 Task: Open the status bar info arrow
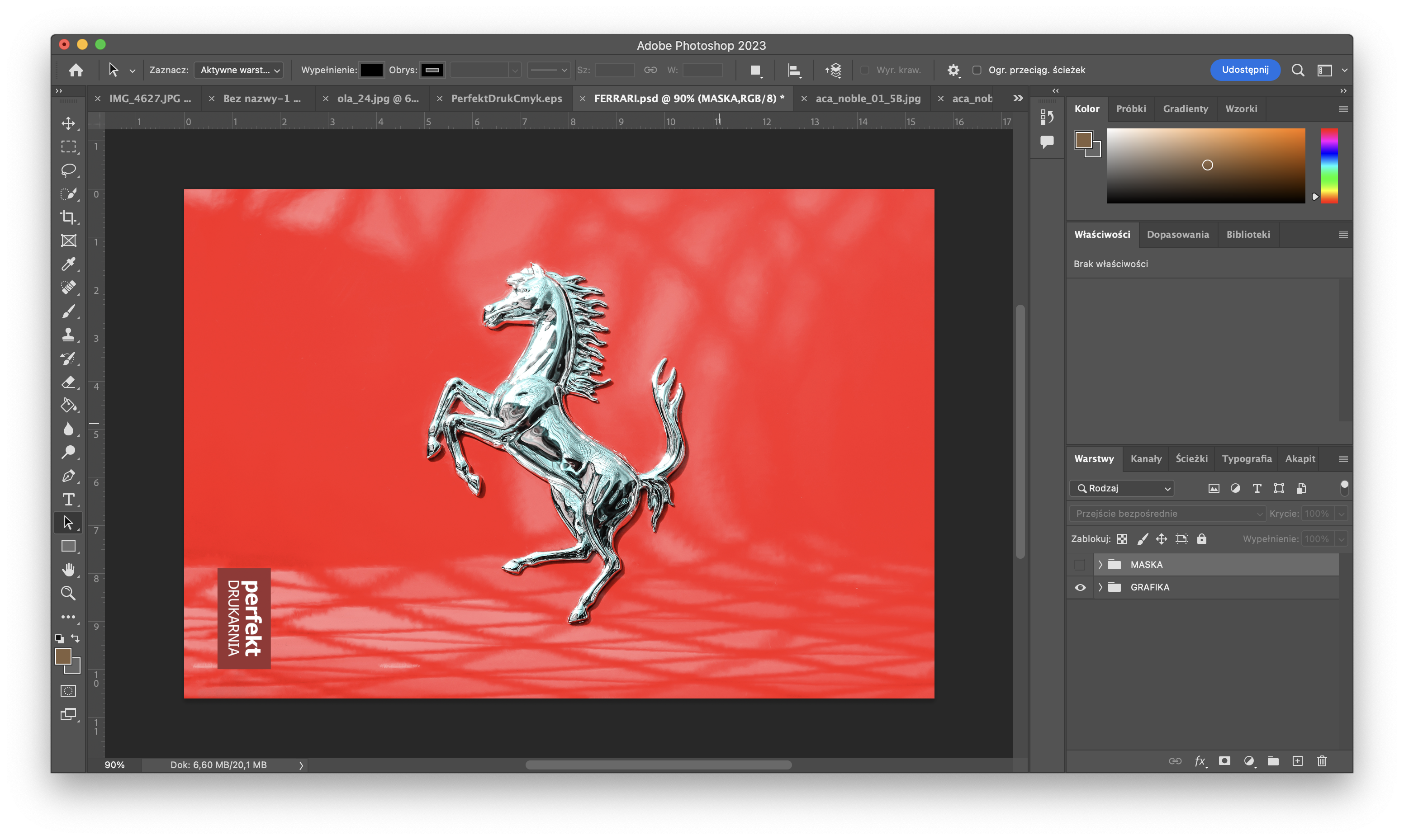pyautogui.click(x=301, y=765)
